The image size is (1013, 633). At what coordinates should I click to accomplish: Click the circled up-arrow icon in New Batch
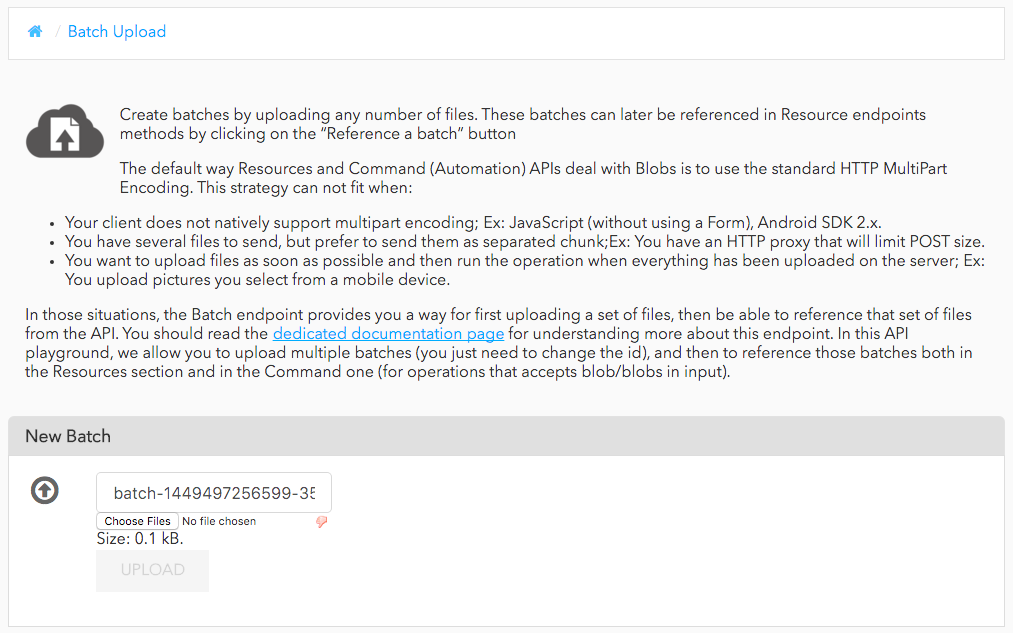coord(45,490)
